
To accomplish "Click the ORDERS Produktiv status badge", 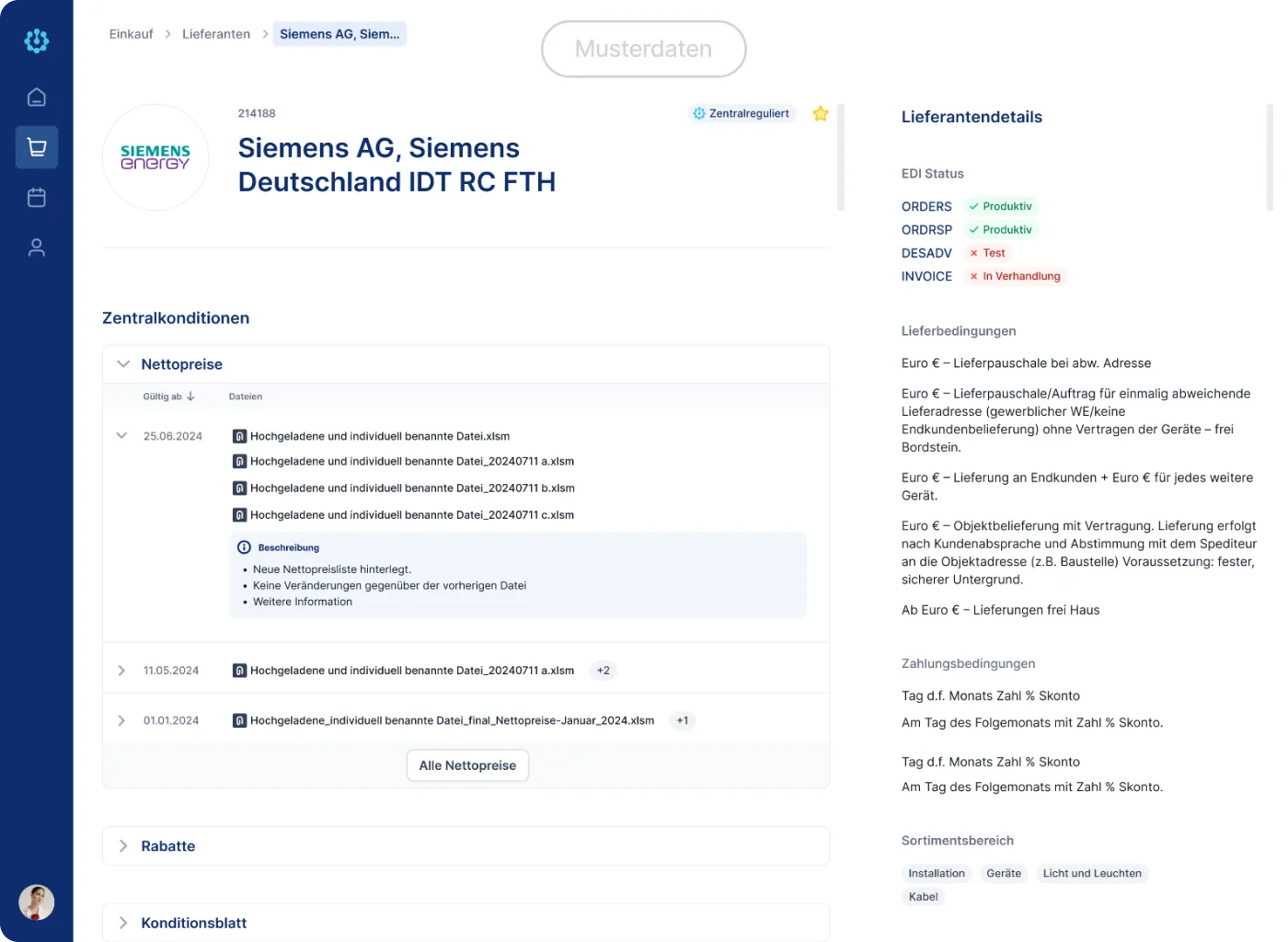I will click(1000, 206).
